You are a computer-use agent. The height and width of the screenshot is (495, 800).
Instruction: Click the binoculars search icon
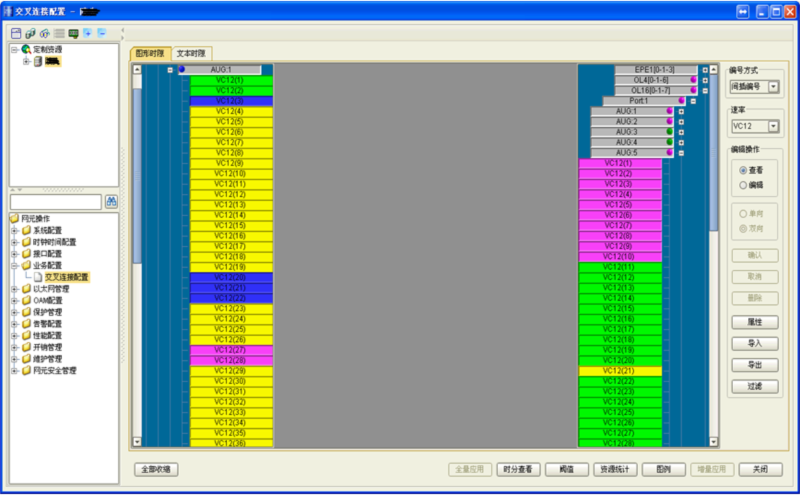[111, 202]
